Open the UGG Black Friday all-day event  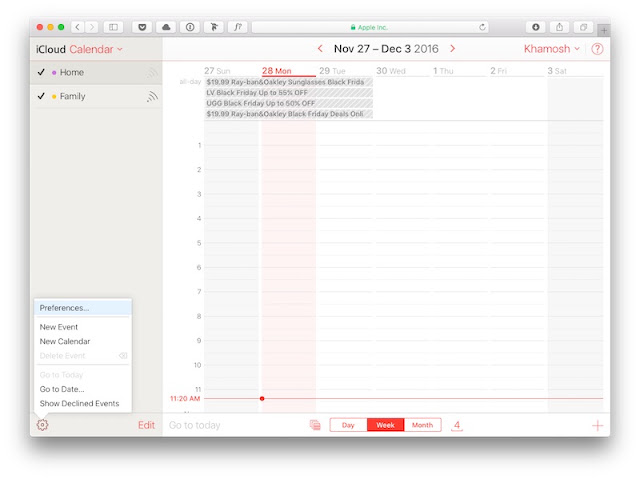[x=289, y=103]
